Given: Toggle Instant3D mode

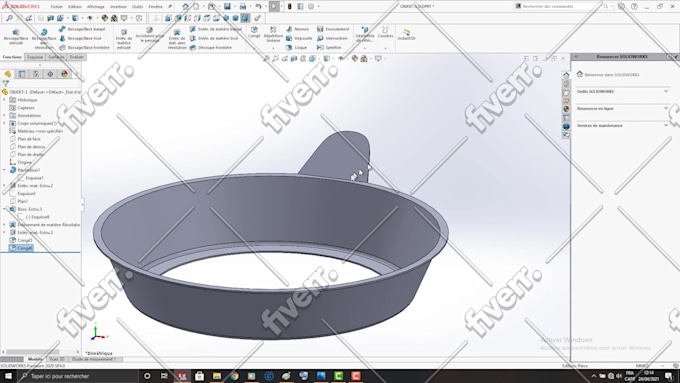Looking at the screenshot, I should (406, 35).
